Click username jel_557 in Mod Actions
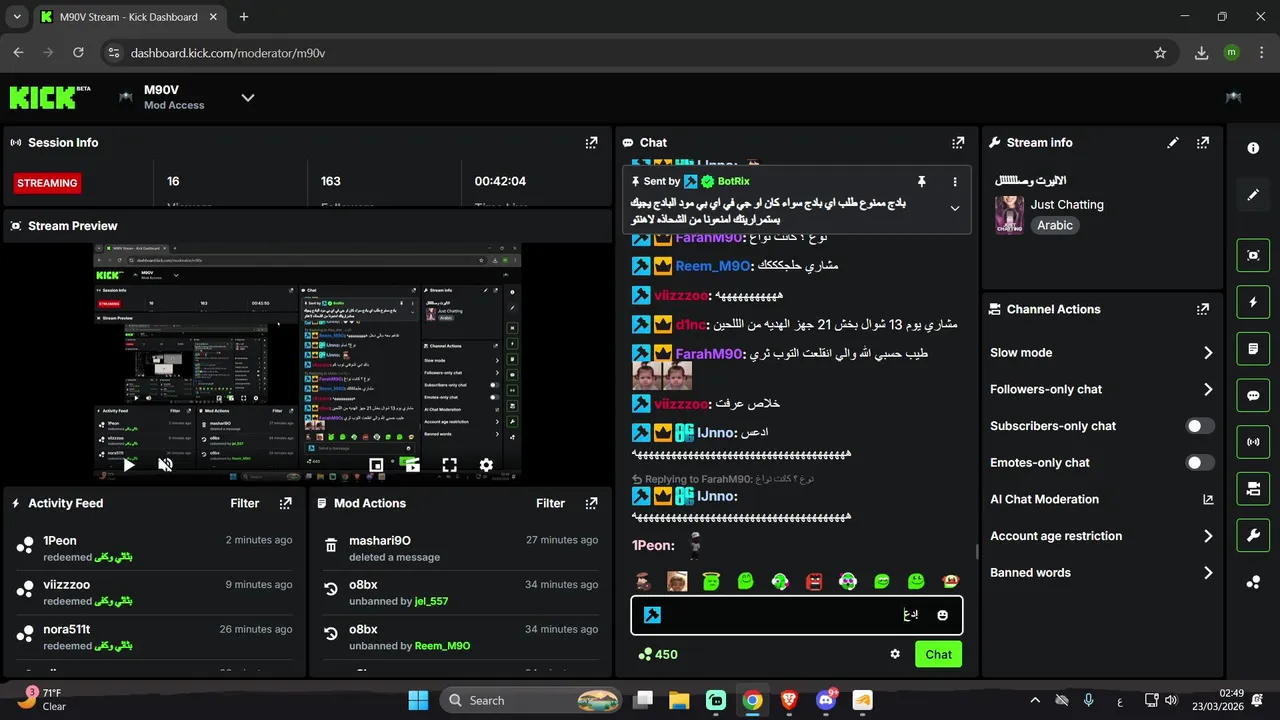 point(431,602)
